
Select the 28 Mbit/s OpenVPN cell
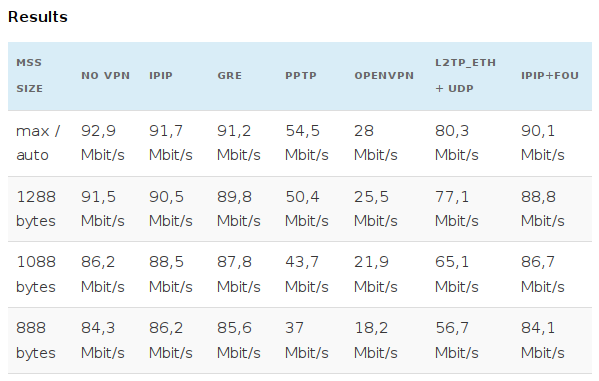[x=376, y=143]
